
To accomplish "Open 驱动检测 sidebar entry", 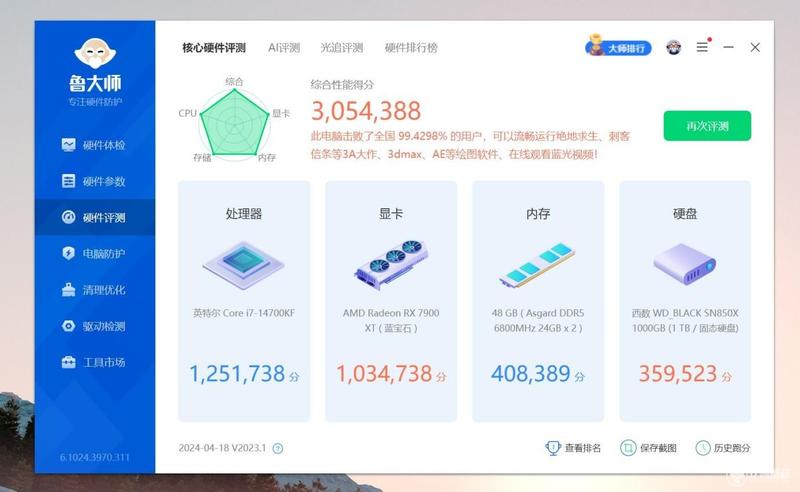I will click(94, 326).
